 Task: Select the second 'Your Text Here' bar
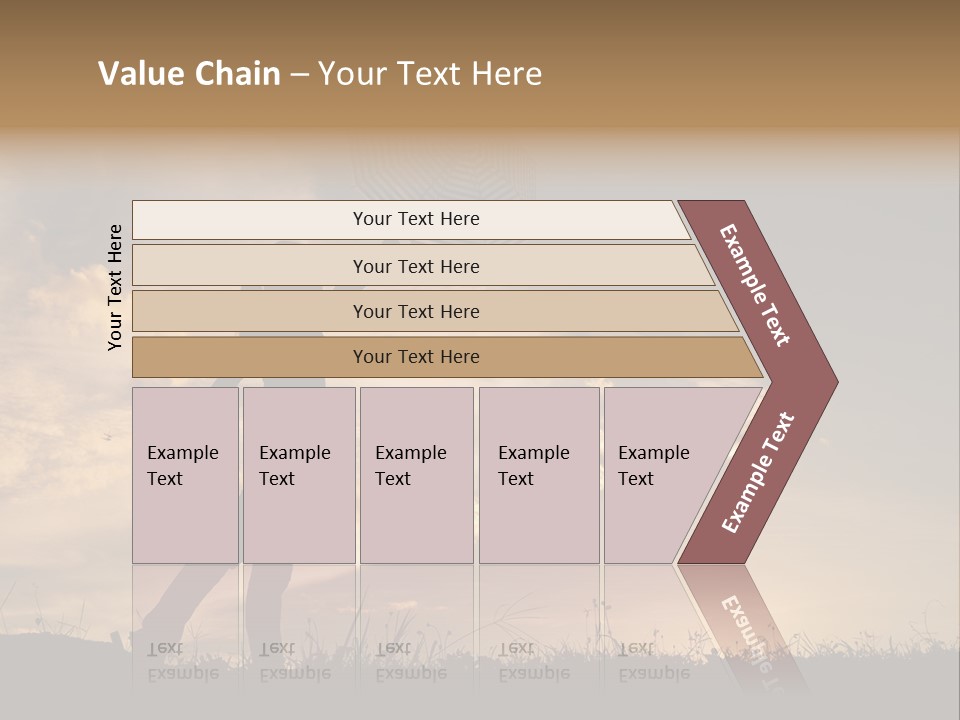pyautogui.click(x=415, y=266)
